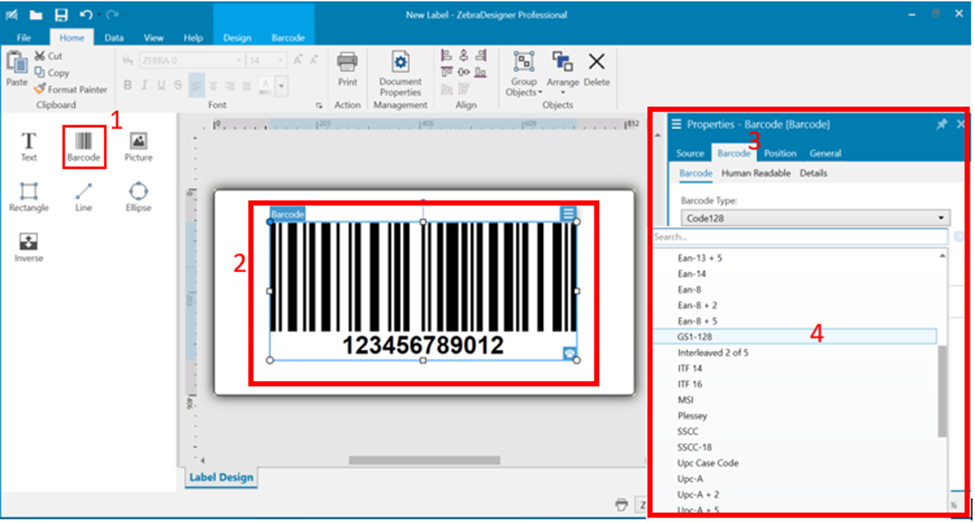Click the Print icon in the ribbon
The height and width of the screenshot is (523, 975).
point(347,69)
